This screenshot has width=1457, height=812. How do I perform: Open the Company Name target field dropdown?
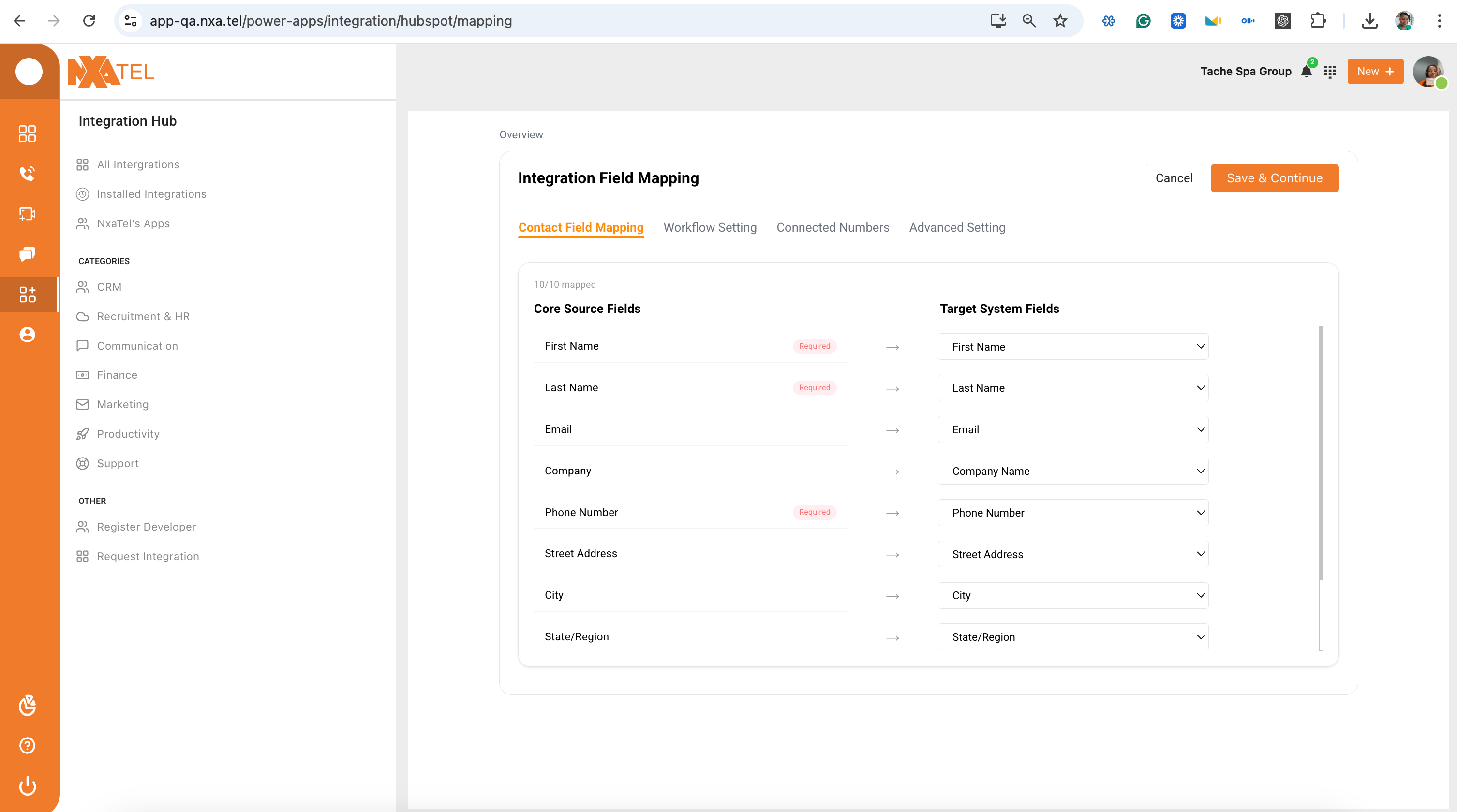pos(1072,471)
